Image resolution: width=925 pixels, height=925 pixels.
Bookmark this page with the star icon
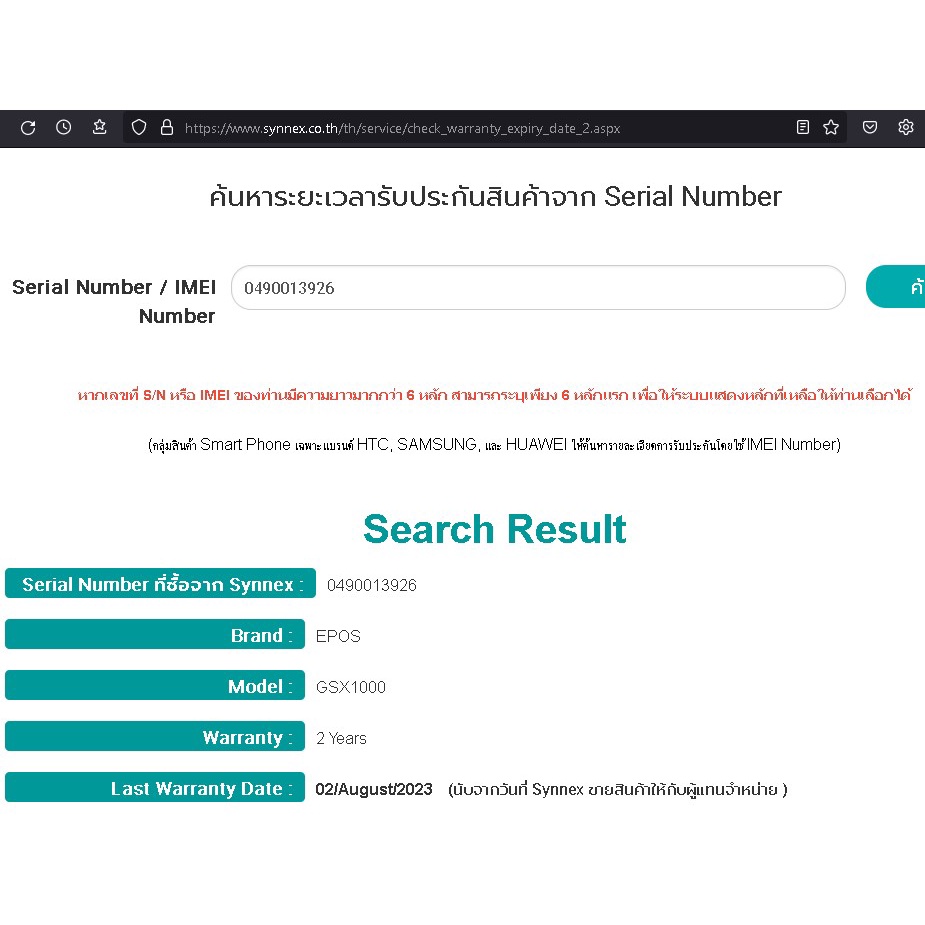click(x=830, y=127)
